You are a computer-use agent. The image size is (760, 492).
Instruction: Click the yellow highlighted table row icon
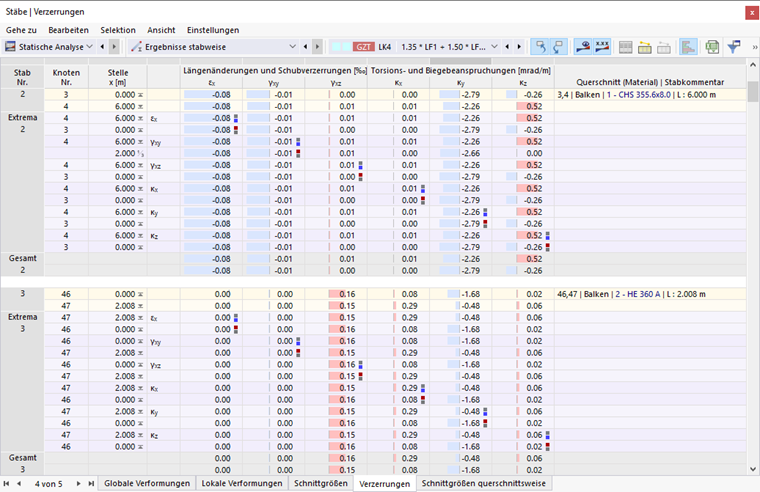(x=645, y=47)
